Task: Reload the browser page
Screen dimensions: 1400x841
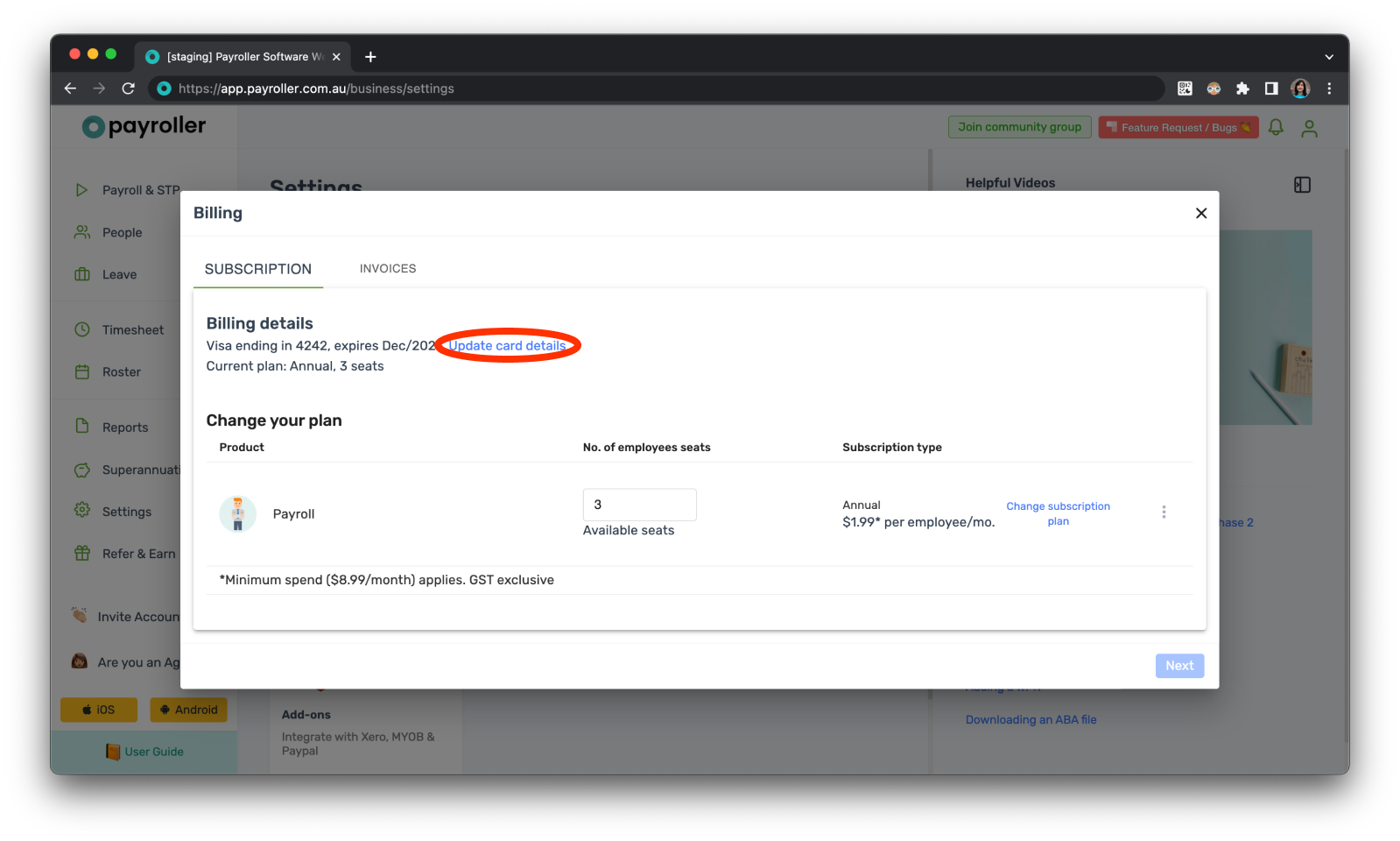Action: (128, 88)
